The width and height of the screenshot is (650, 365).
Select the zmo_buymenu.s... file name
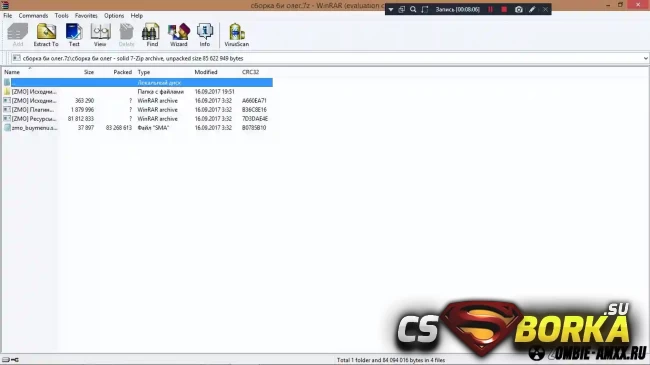(34, 128)
